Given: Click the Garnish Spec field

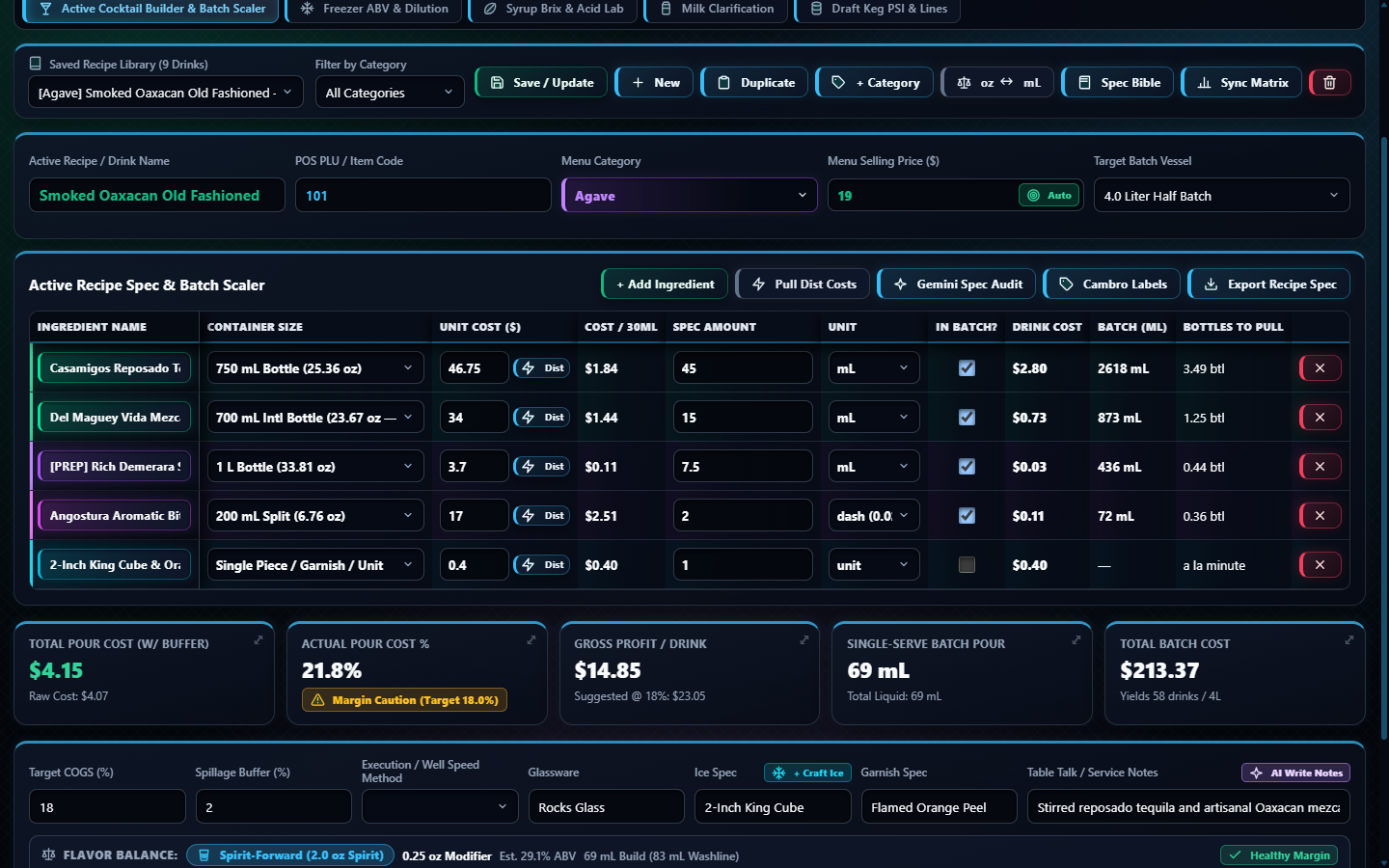Looking at the screenshot, I should tap(939, 807).
